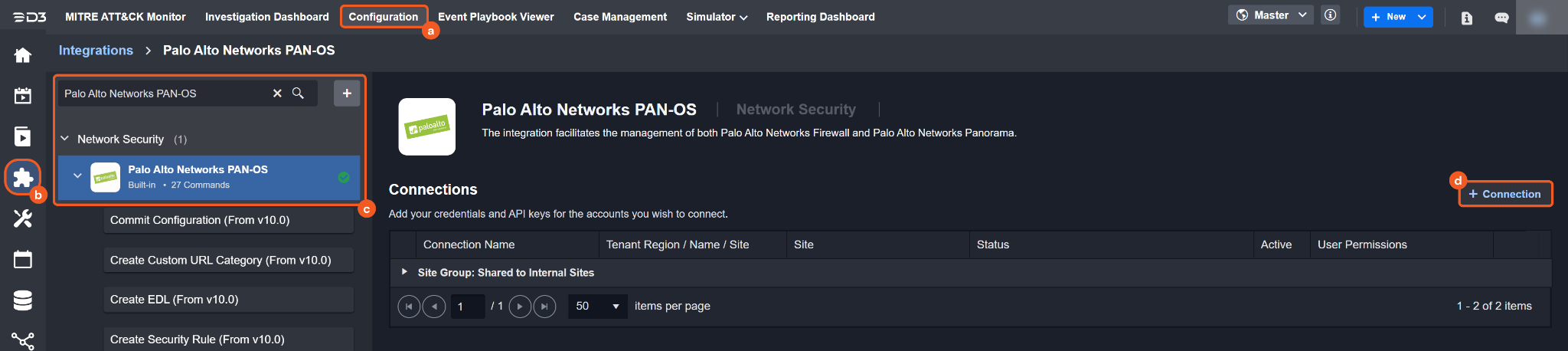This screenshot has height=351, width=1568.
Task: Open the integrations puzzle-piece icon
Action: (x=23, y=178)
